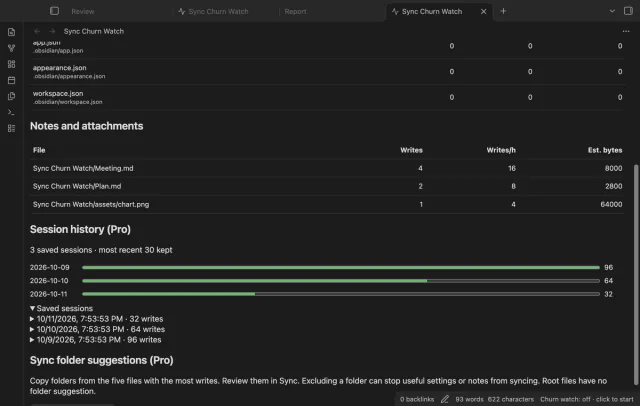Insert template using the ribbon copy icon
Image resolution: width=640 pixels, height=406 pixels.
pos(11,96)
